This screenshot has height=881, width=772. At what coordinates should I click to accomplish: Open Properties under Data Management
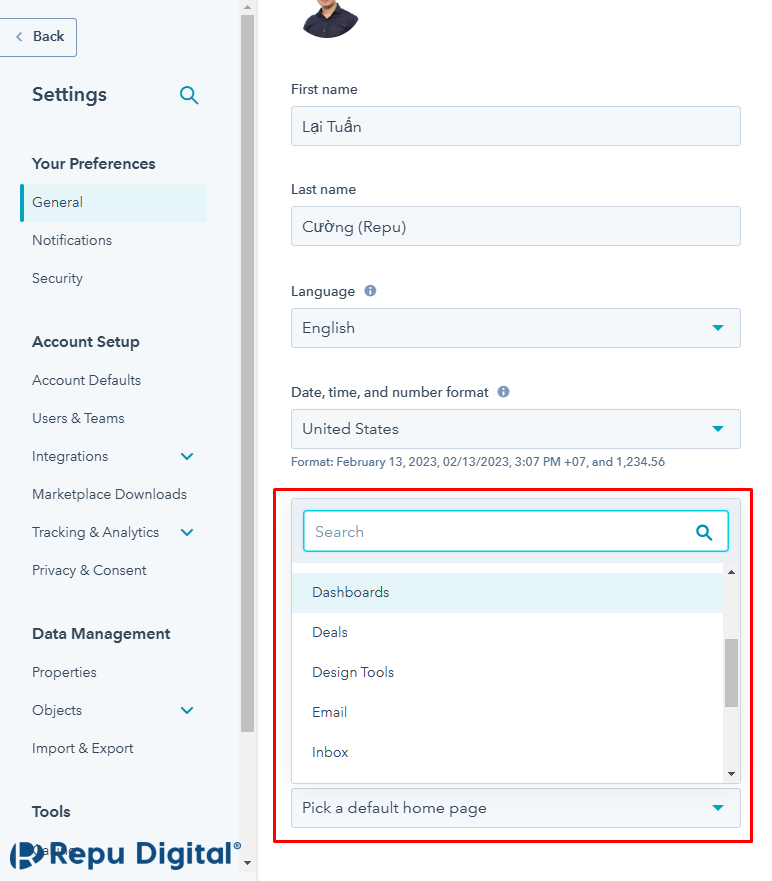pyautogui.click(x=64, y=672)
